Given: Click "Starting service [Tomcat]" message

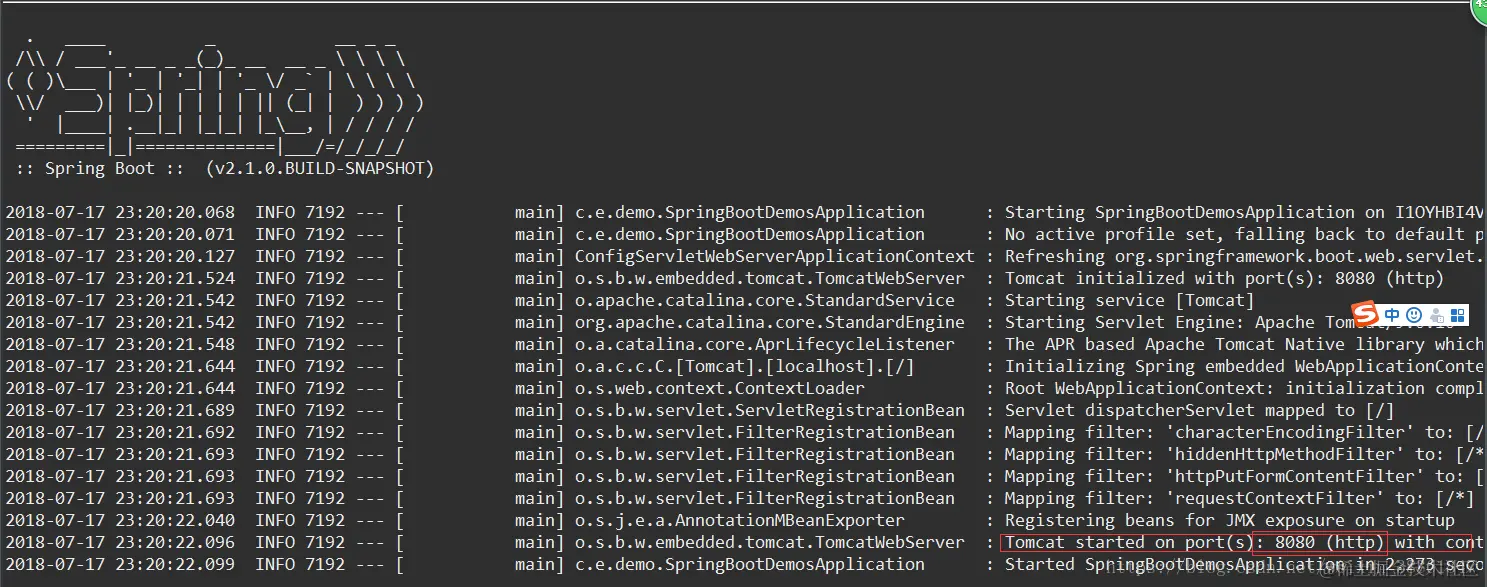Looking at the screenshot, I should click(1129, 300).
